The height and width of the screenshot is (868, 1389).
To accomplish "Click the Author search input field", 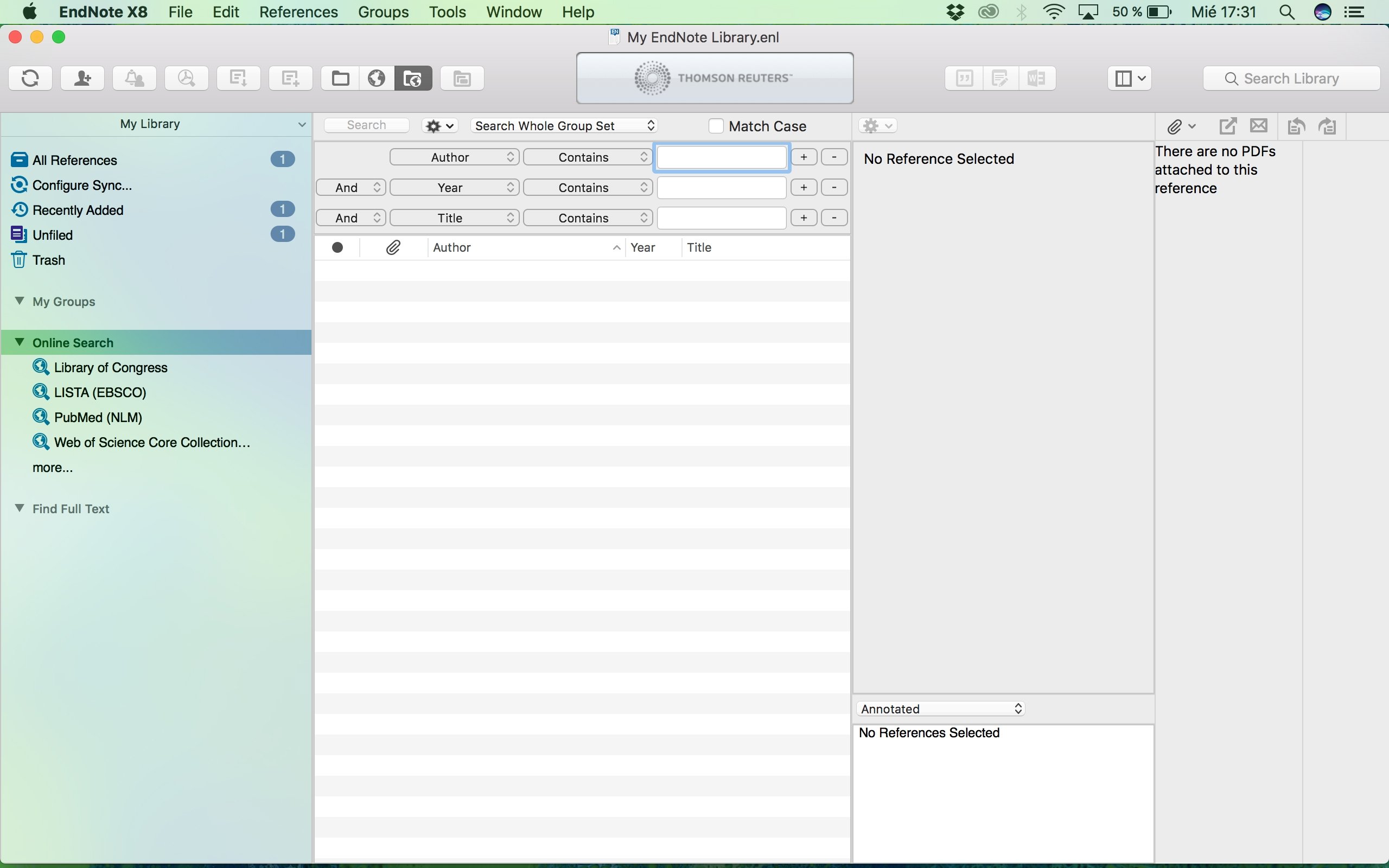I will pos(722,156).
